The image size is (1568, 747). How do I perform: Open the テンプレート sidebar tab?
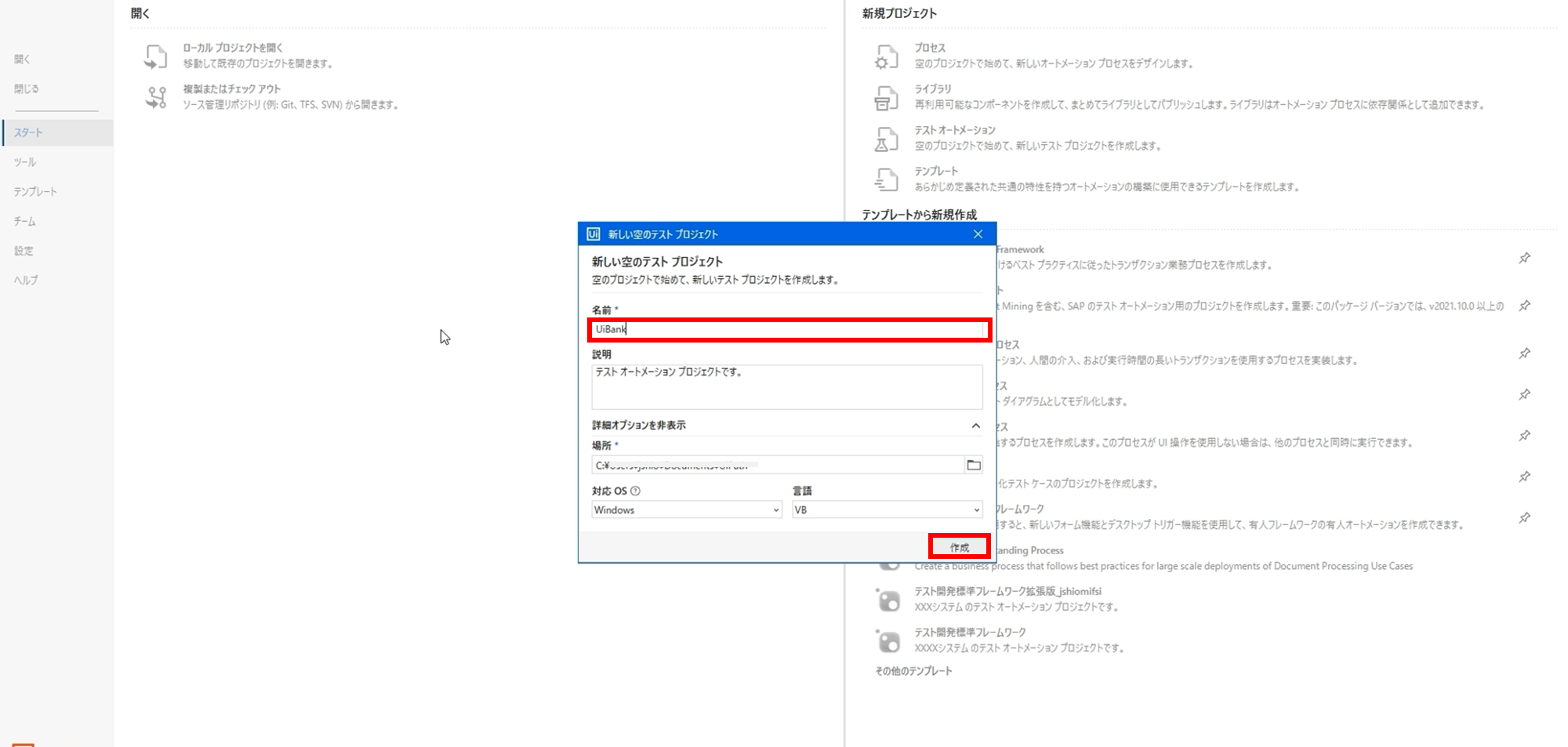[35, 191]
